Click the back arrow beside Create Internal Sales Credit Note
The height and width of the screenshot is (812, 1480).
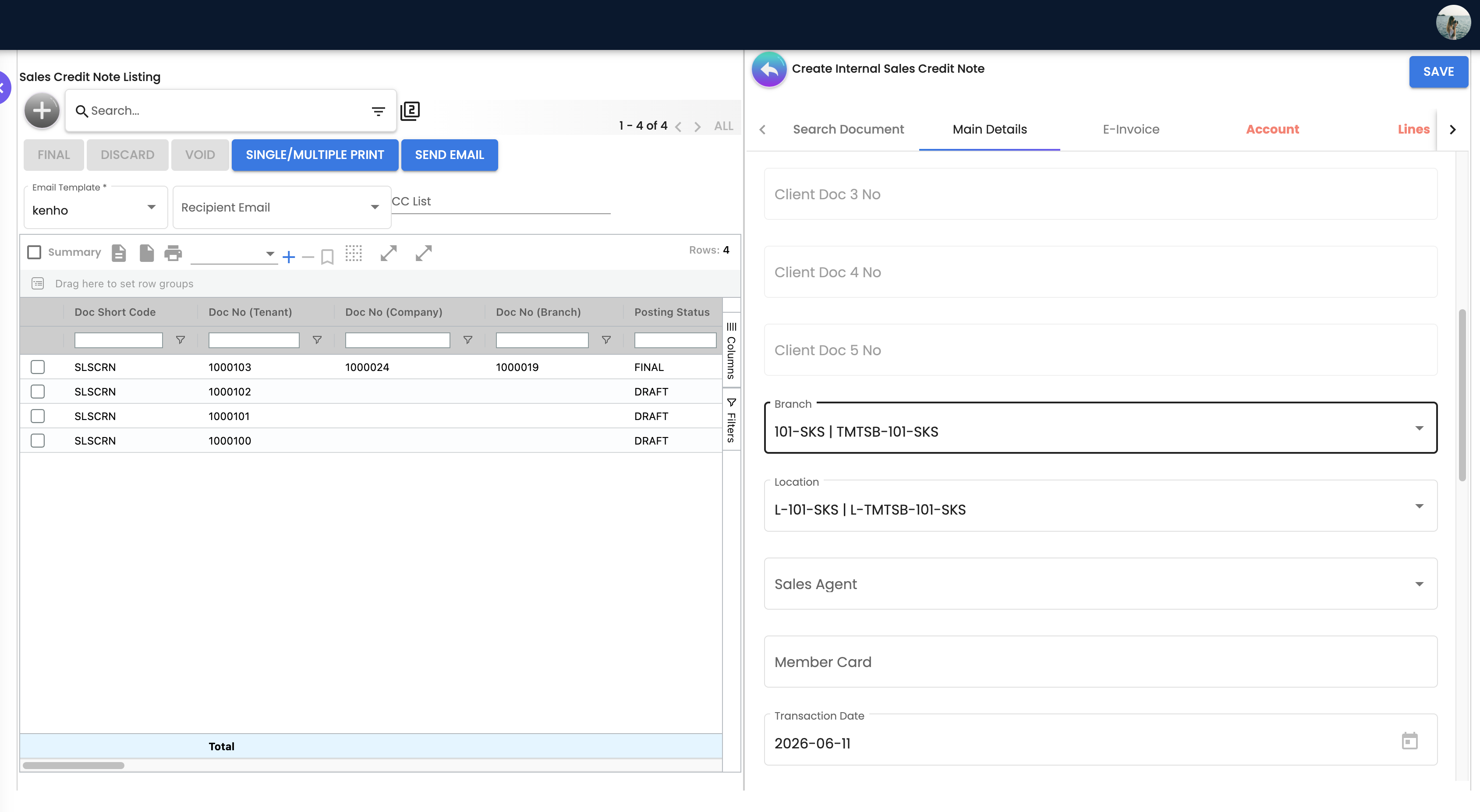(769, 70)
